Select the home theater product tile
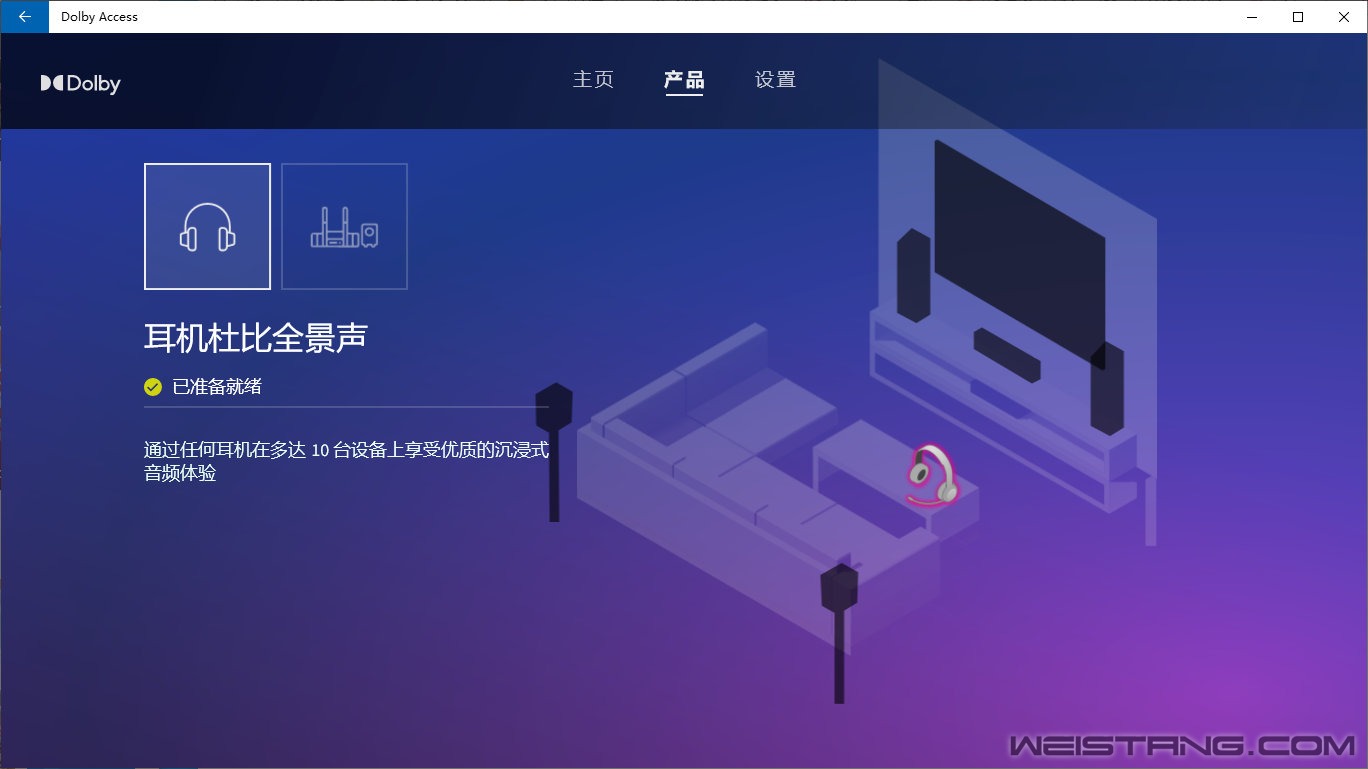Viewport: 1368px width, 769px height. [344, 226]
